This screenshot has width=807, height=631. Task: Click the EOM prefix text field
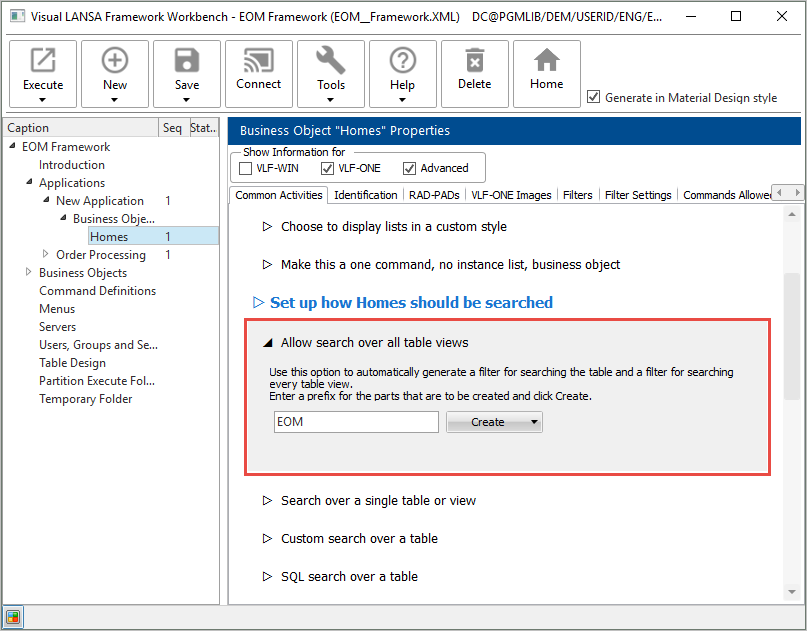point(355,422)
